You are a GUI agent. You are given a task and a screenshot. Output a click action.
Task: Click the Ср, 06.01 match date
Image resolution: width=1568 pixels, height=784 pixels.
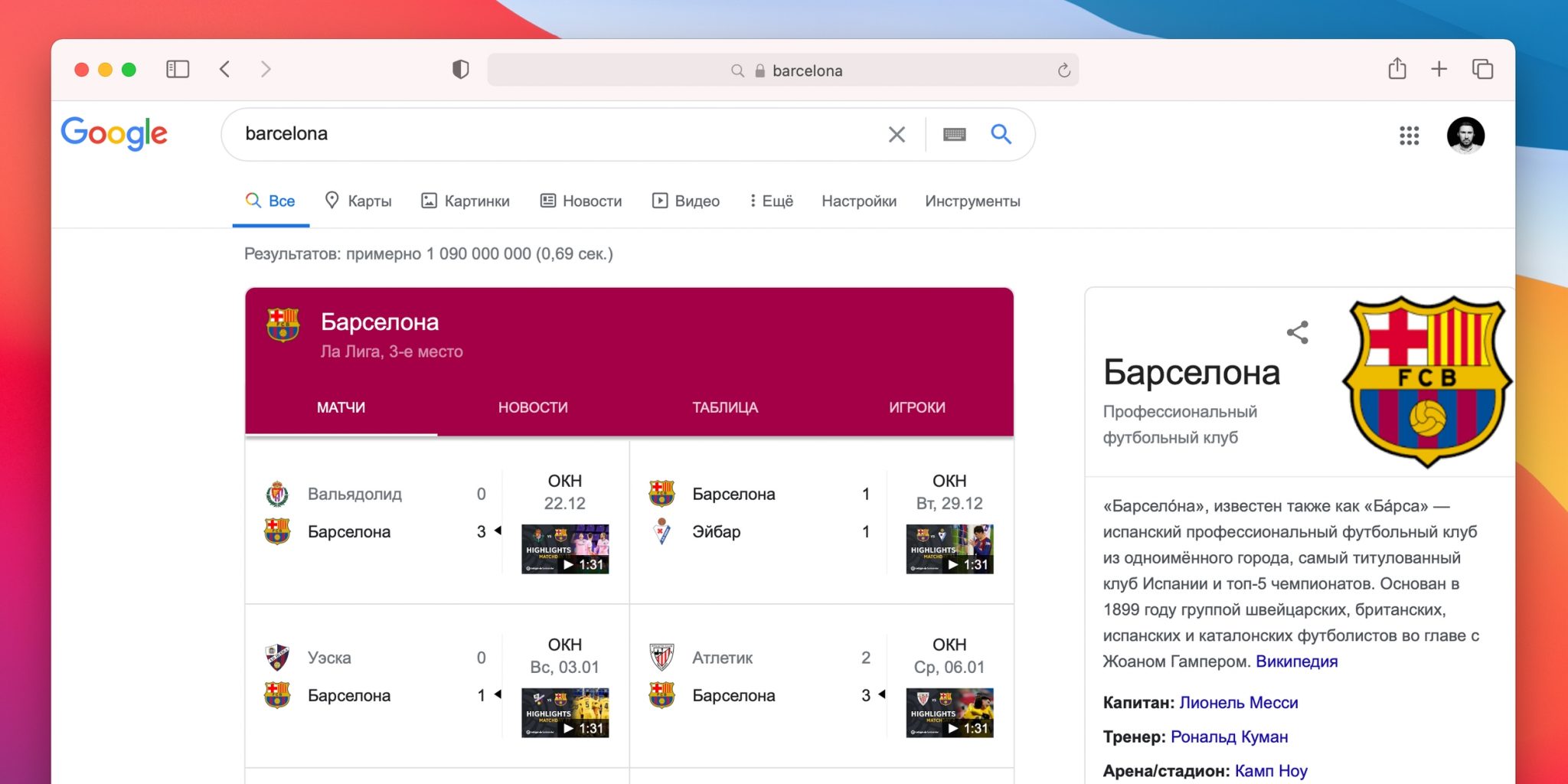pyautogui.click(x=949, y=668)
